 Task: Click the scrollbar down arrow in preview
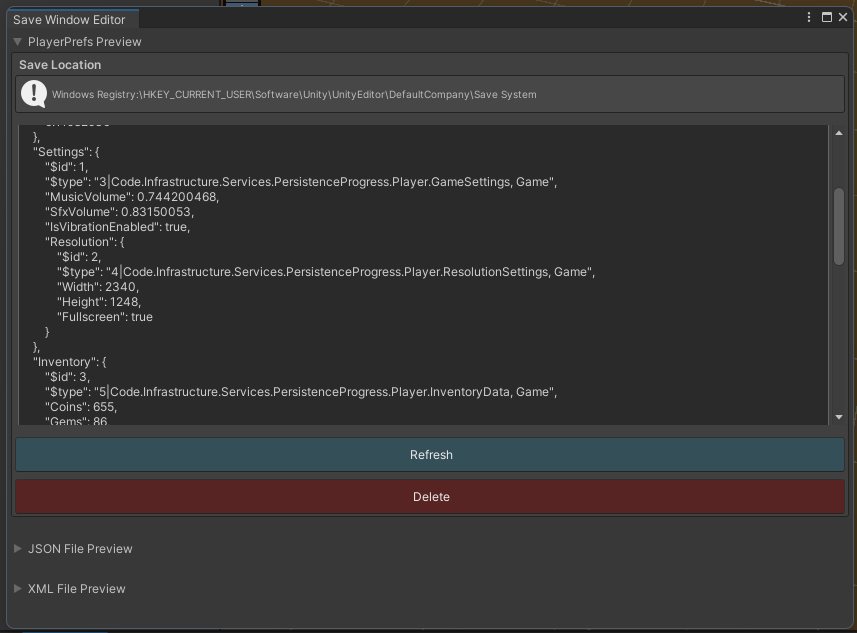[x=839, y=417]
